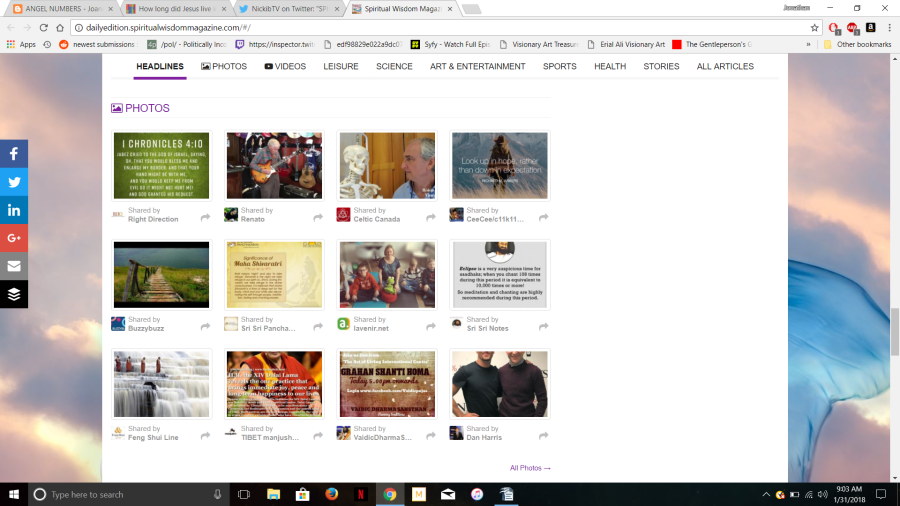Share page via the LinkedIn sidebar icon
The width and height of the screenshot is (900, 506).
click(14, 210)
